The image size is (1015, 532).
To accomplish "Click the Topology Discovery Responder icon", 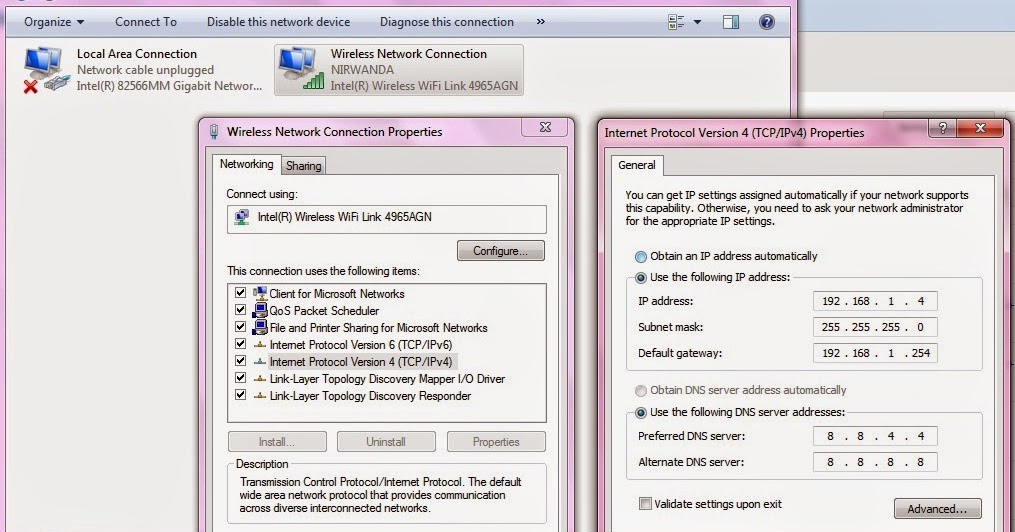I will (x=260, y=395).
